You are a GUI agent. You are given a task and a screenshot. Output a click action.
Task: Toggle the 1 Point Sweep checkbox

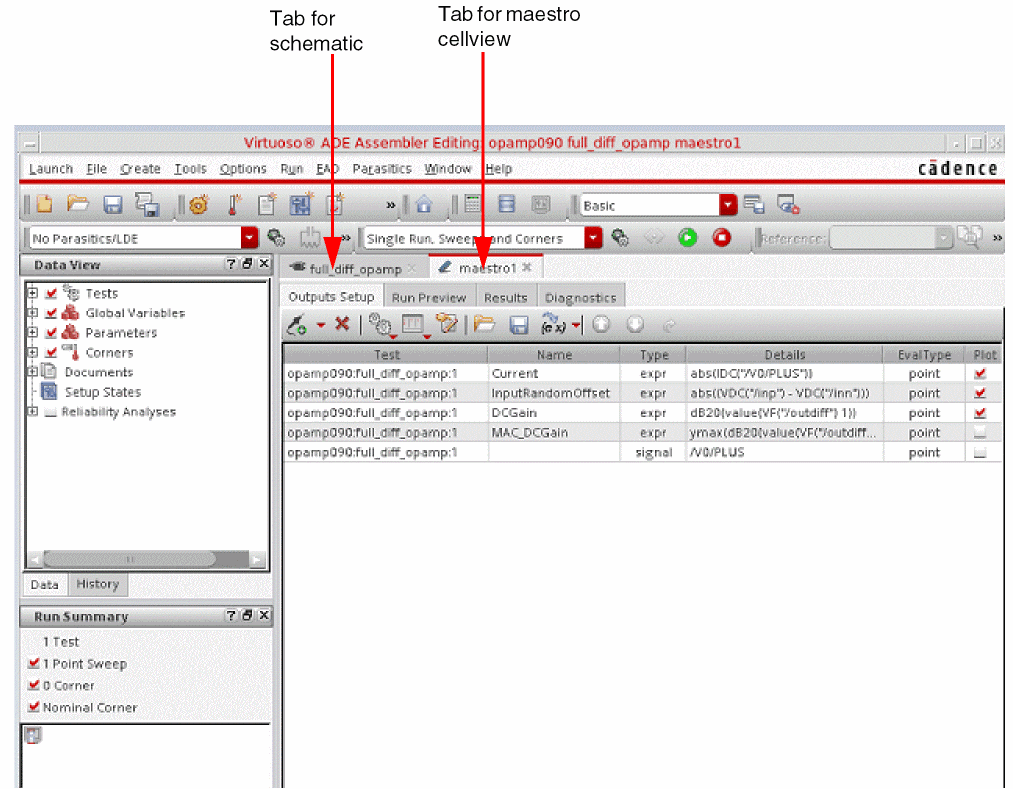pos(34,663)
